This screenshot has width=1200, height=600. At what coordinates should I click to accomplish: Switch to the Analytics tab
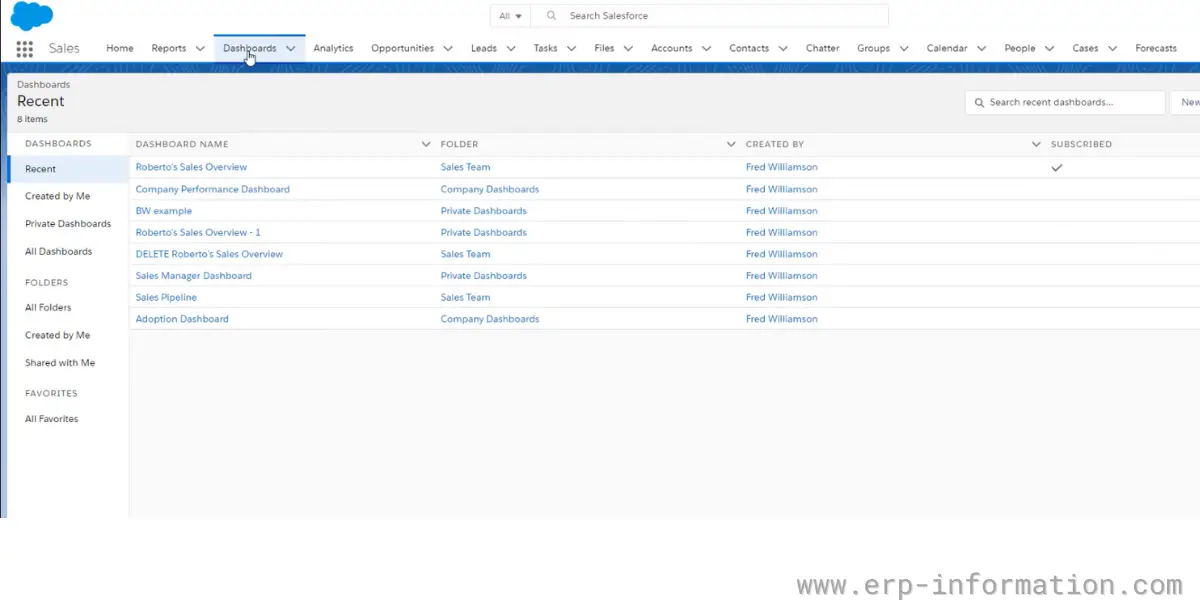tap(333, 48)
